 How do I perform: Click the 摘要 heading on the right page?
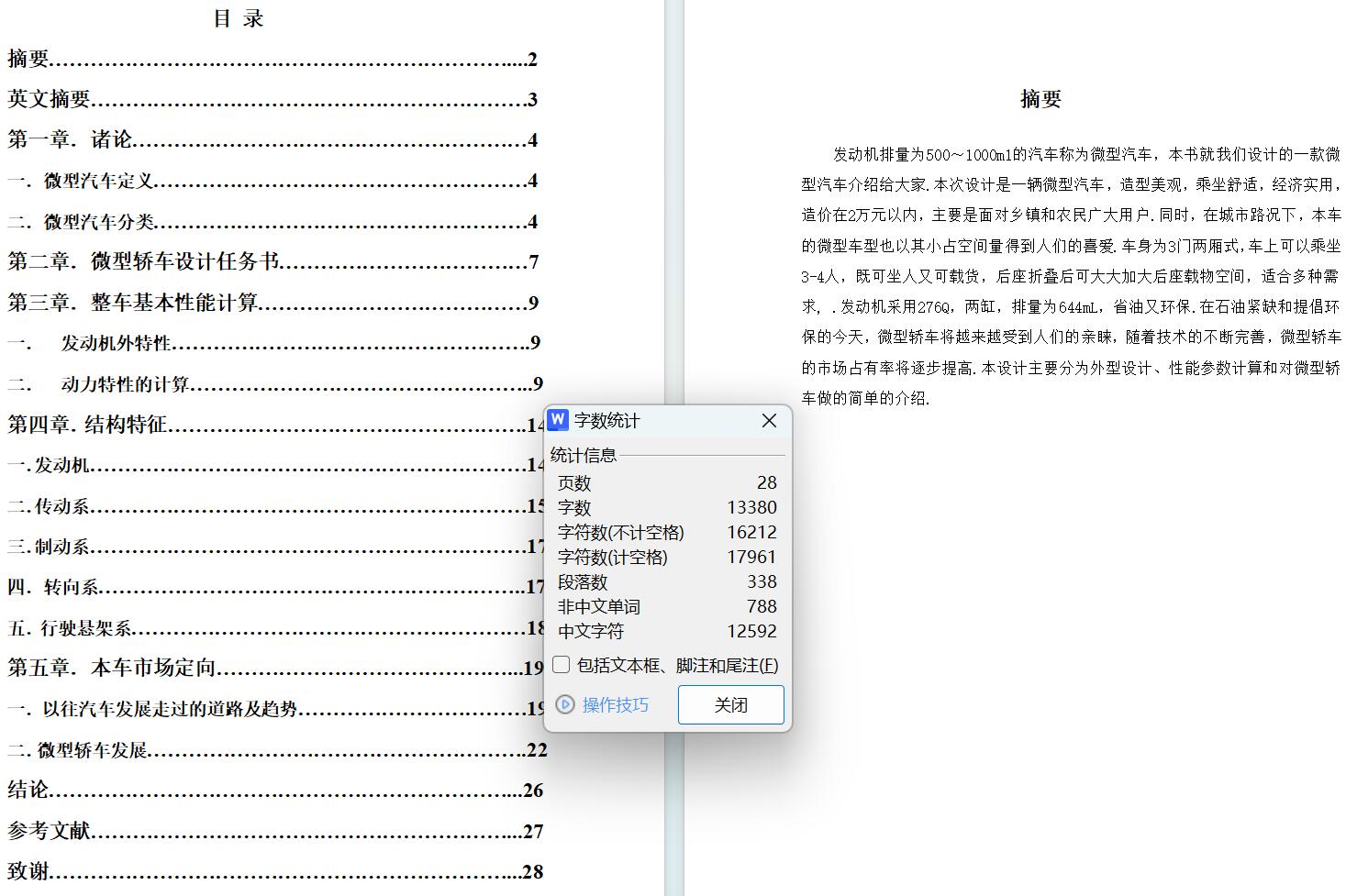1040,99
